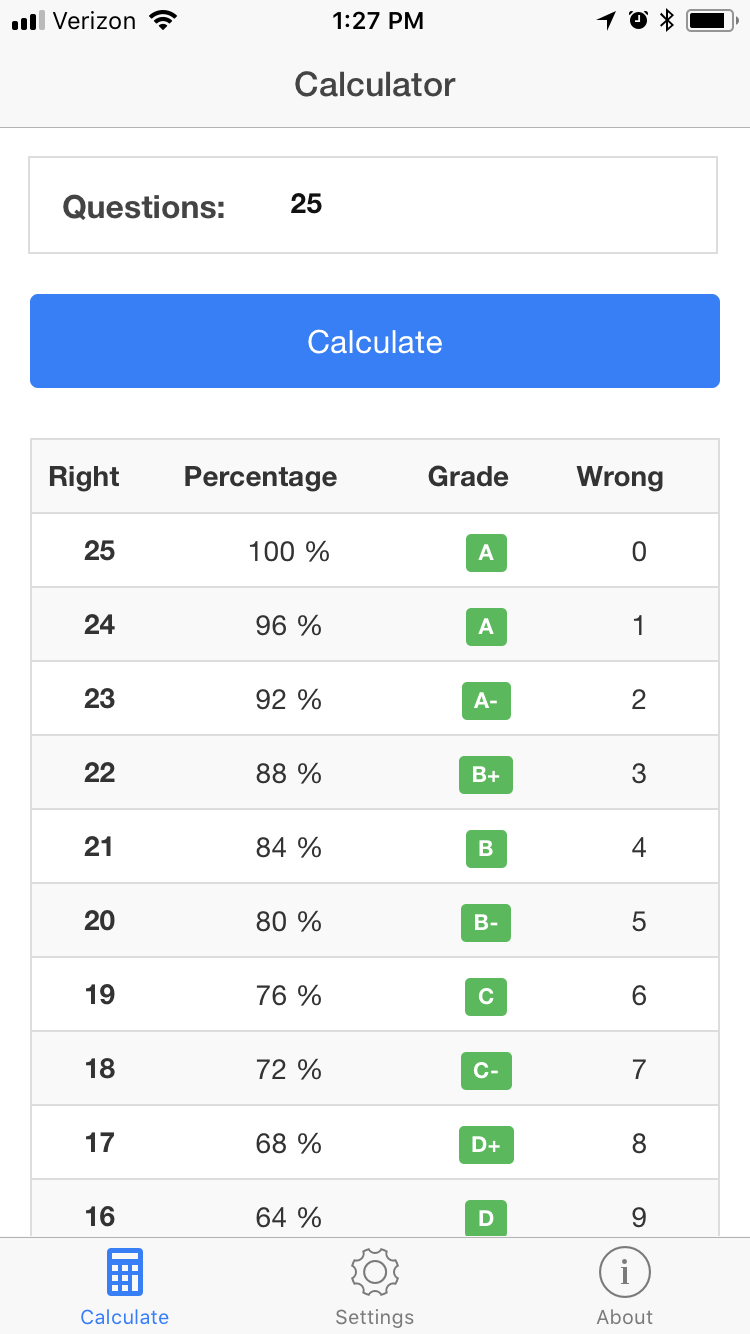750x1334 pixels.
Task: Open the Settings gear icon
Action: pyautogui.click(x=375, y=1272)
